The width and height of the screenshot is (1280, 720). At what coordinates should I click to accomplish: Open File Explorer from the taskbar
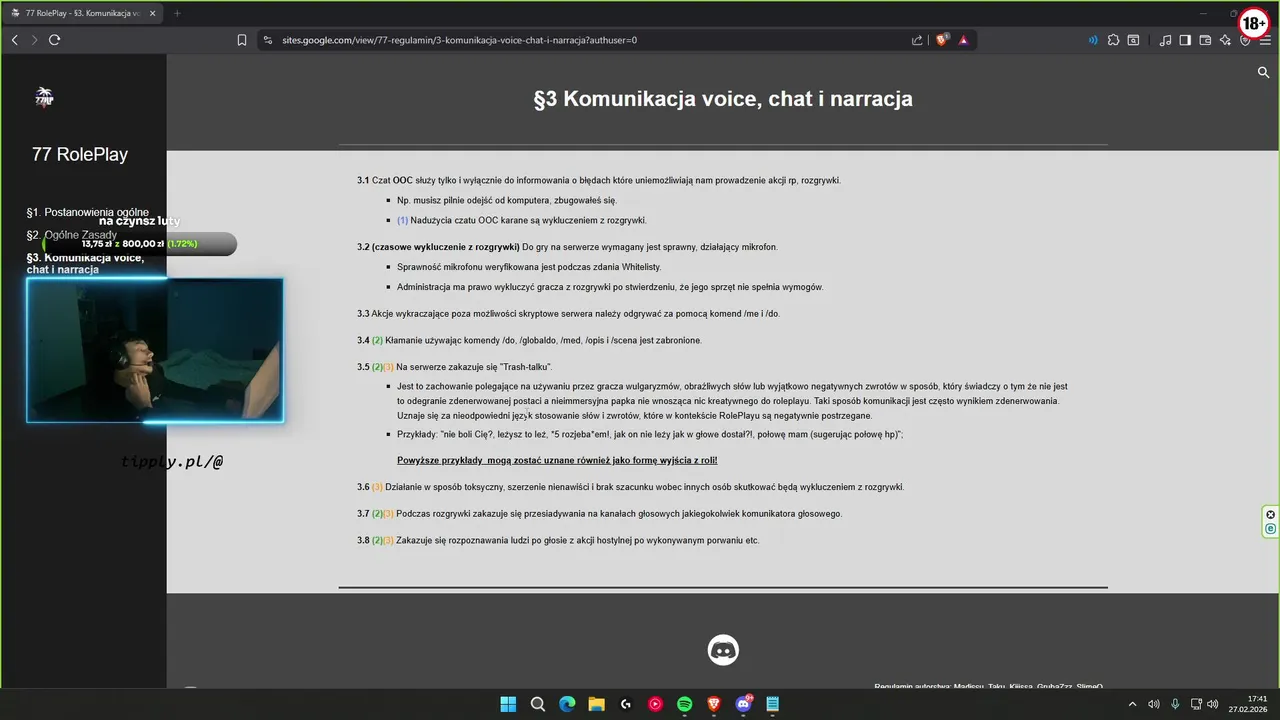pos(596,704)
